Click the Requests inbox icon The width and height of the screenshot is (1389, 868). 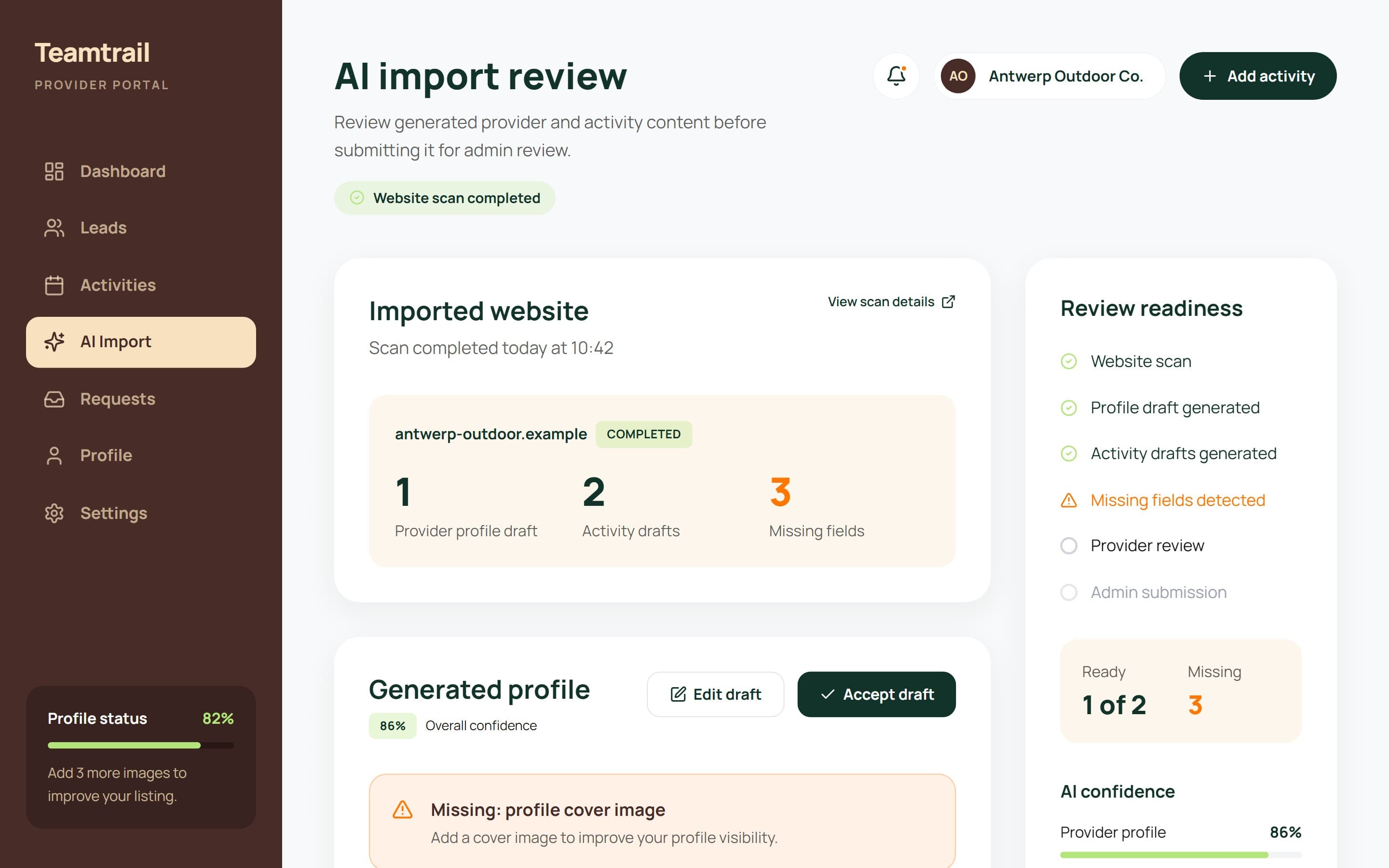[54, 399]
